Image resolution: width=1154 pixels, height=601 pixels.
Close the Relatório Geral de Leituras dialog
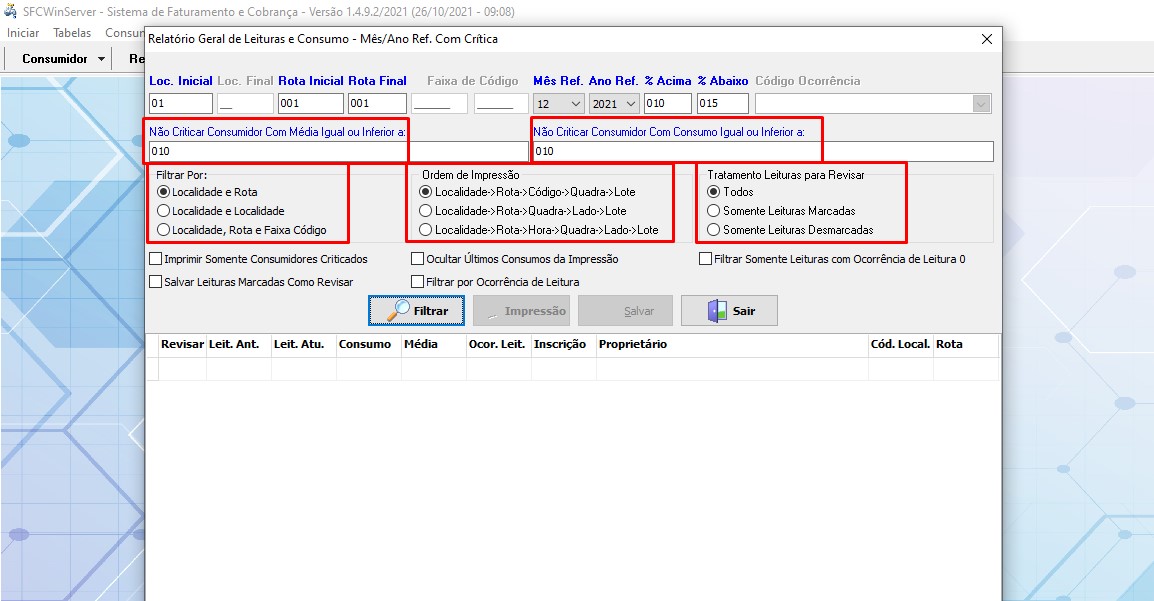[x=986, y=39]
